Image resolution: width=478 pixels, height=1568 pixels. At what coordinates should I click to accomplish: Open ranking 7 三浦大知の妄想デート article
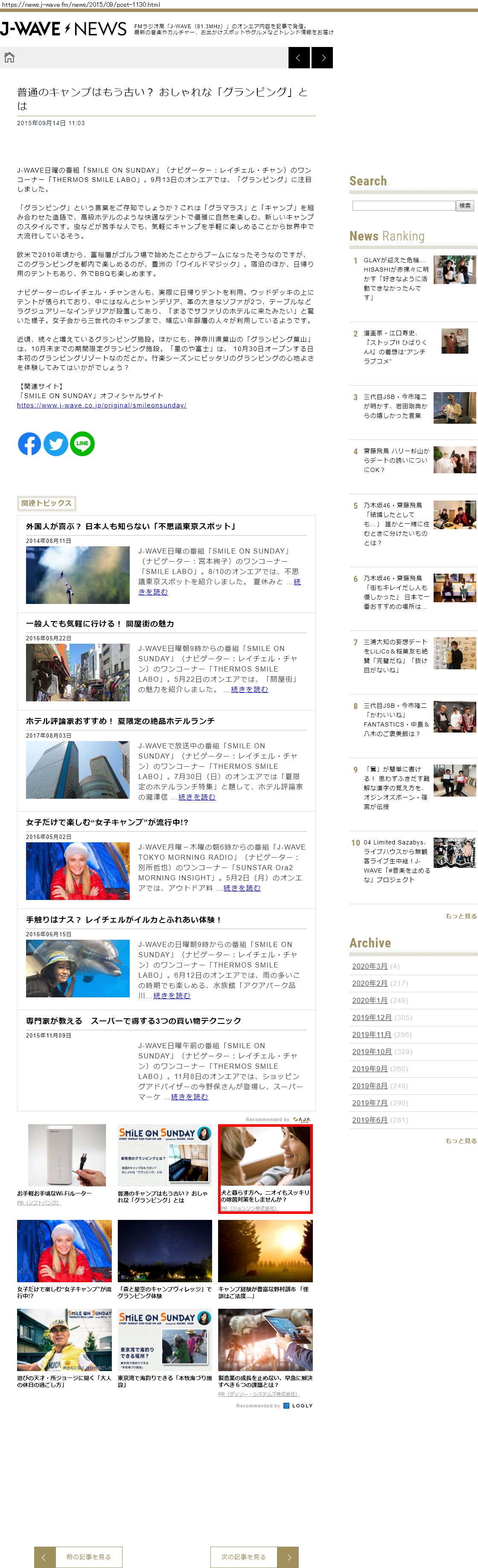pos(396,656)
